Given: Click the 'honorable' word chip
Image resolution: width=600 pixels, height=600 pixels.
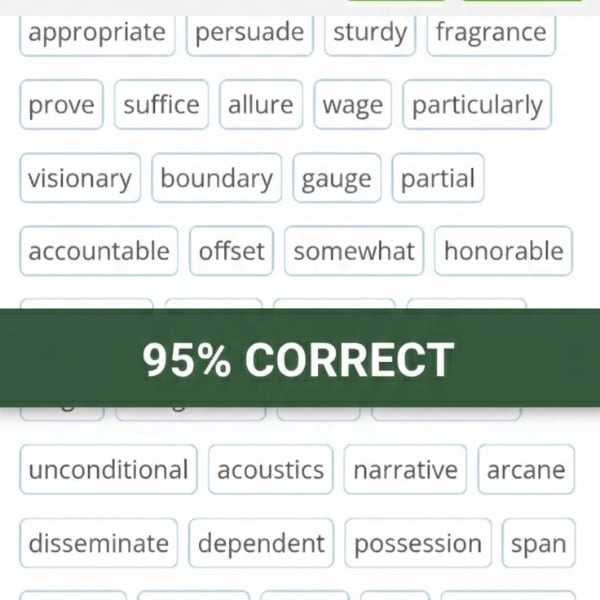Looking at the screenshot, I should coord(504,251).
